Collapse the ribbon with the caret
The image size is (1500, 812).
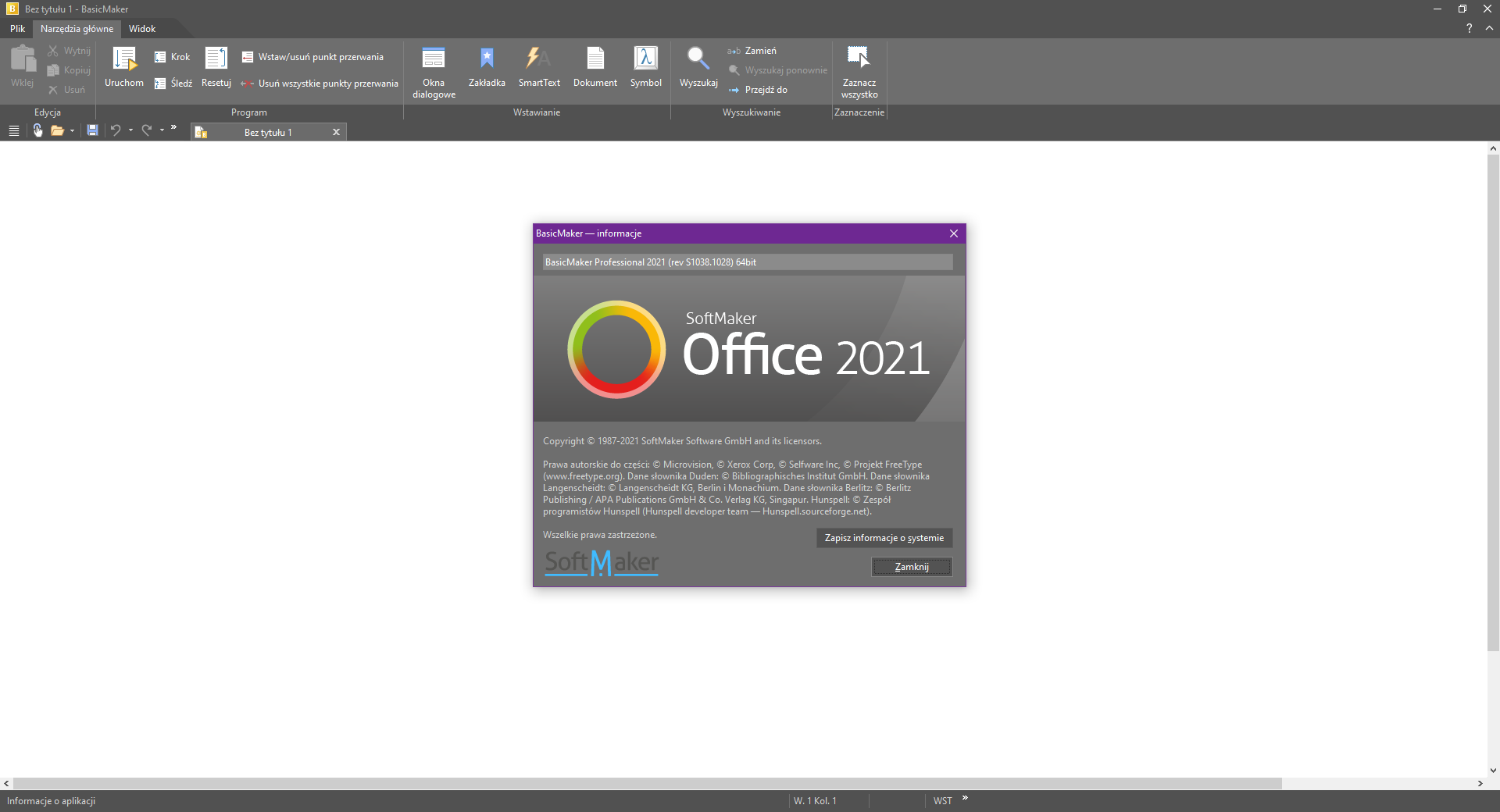click(x=1489, y=28)
